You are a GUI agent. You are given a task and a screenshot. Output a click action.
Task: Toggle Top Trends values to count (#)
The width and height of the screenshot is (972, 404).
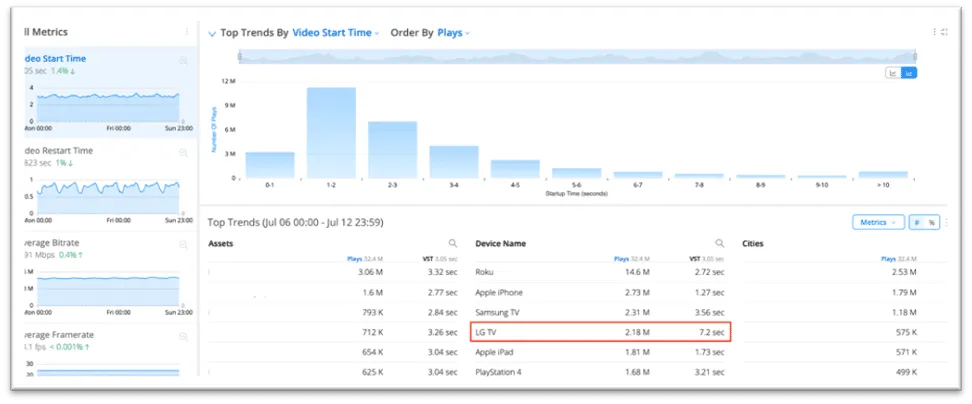pos(917,222)
